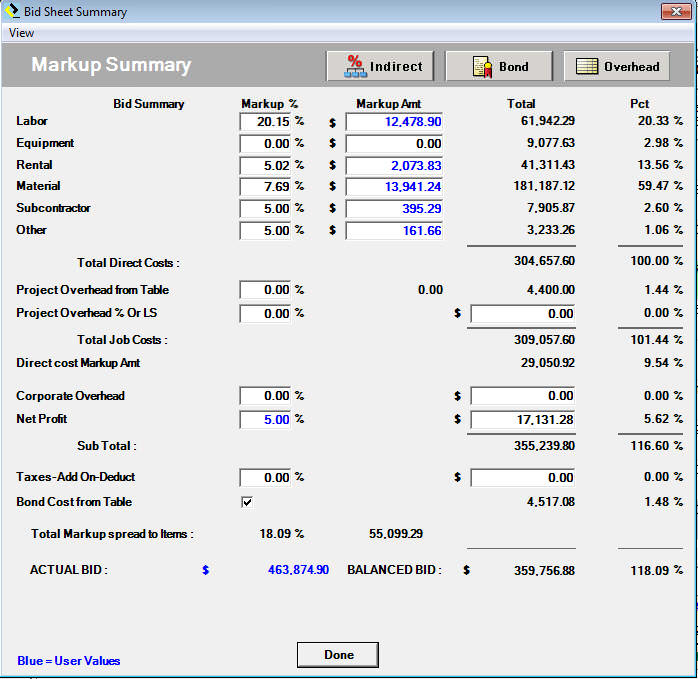Click the Material percentage 59.47 %
This screenshot has height=679, width=698.
click(x=660, y=186)
